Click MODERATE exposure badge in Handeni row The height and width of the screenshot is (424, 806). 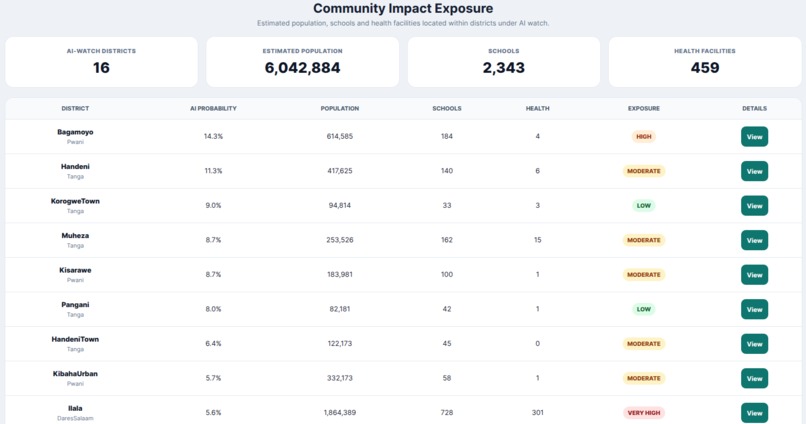pyautogui.click(x=644, y=171)
